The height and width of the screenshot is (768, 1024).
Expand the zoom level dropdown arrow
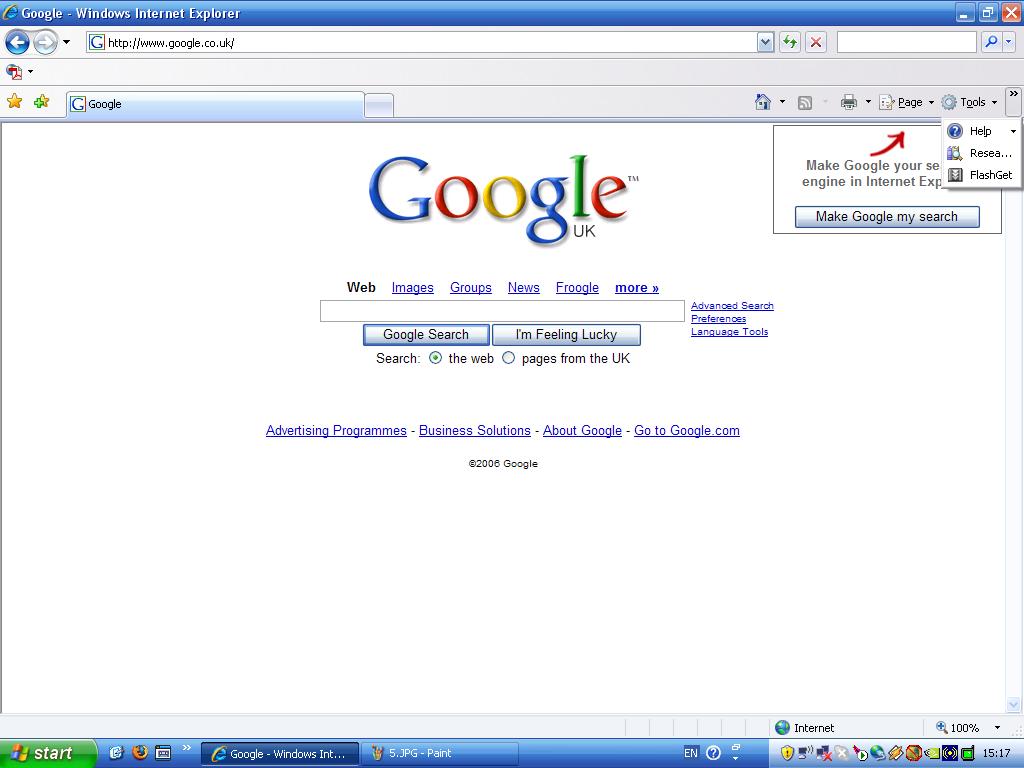click(997, 728)
